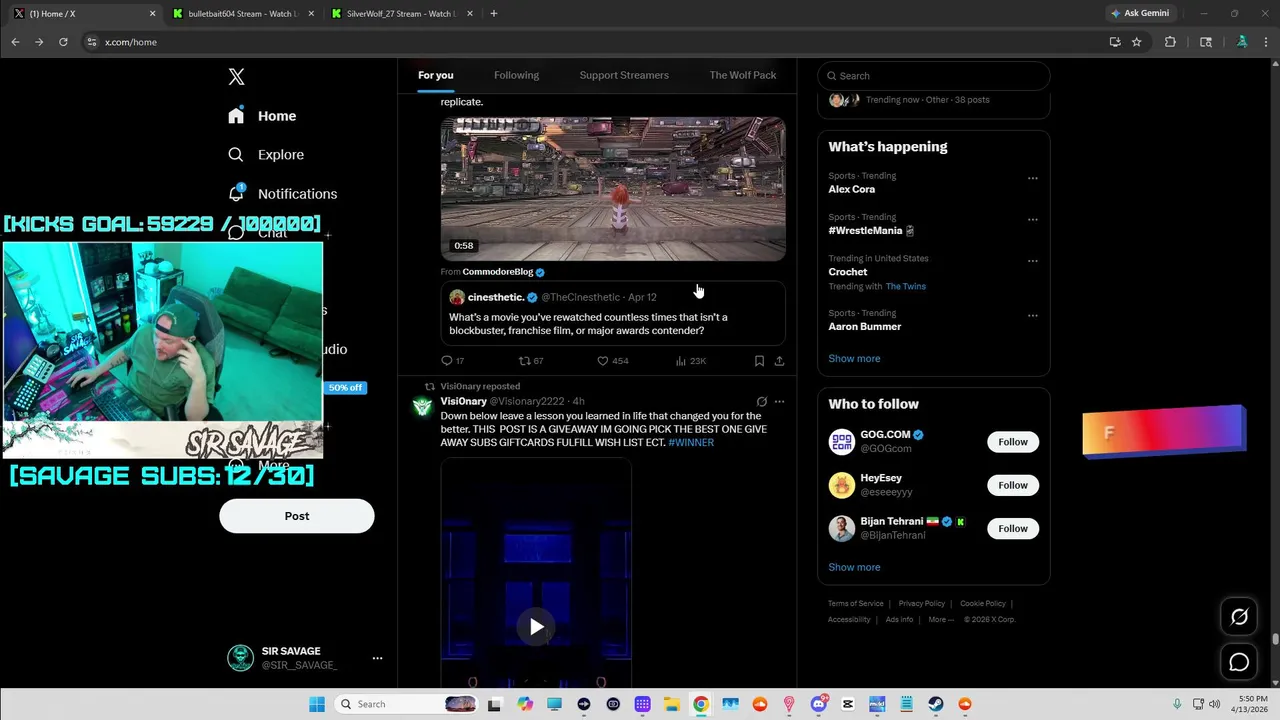Bookmark the CommodoreBlog video post
The height and width of the screenshot is (720, 1280).
759,361
